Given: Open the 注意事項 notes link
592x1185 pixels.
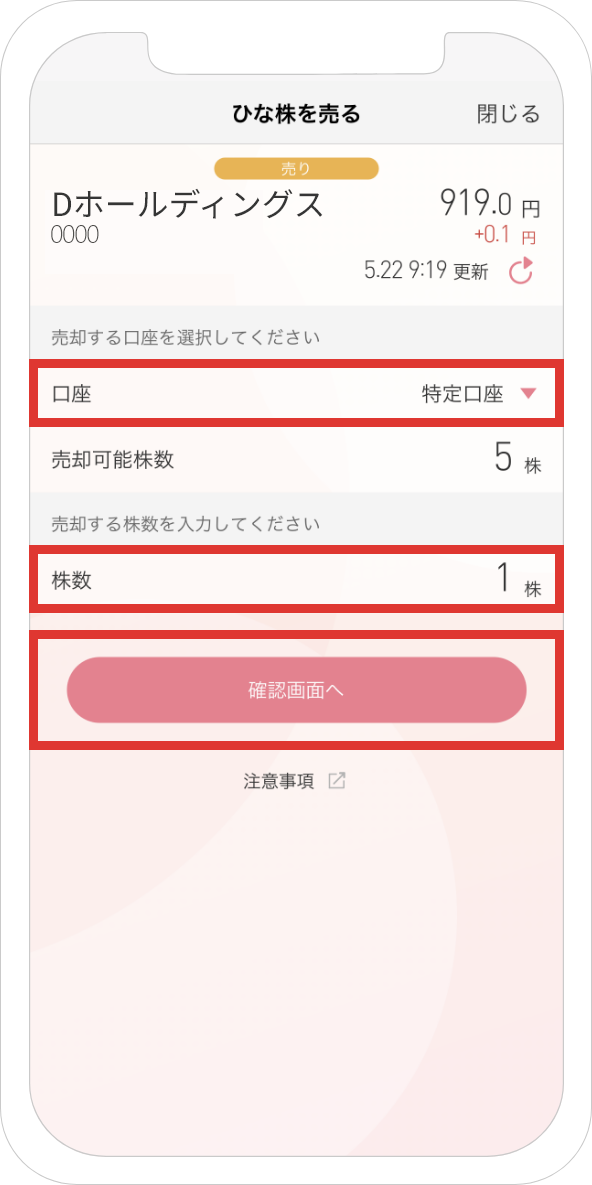Looking at the screenshot, I should [x=278, y=781].
